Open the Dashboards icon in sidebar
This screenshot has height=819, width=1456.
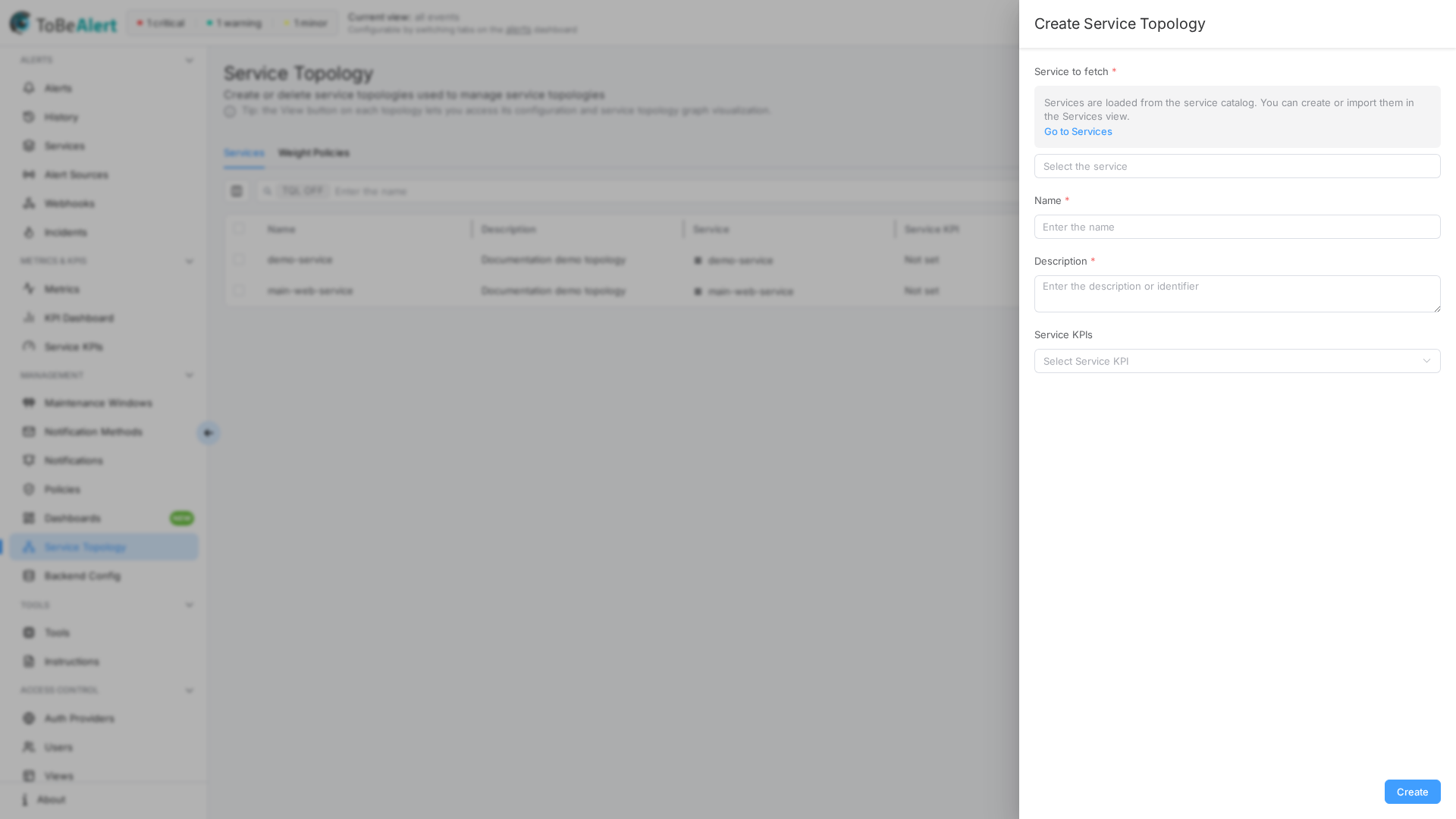click(x=29, y=518)
